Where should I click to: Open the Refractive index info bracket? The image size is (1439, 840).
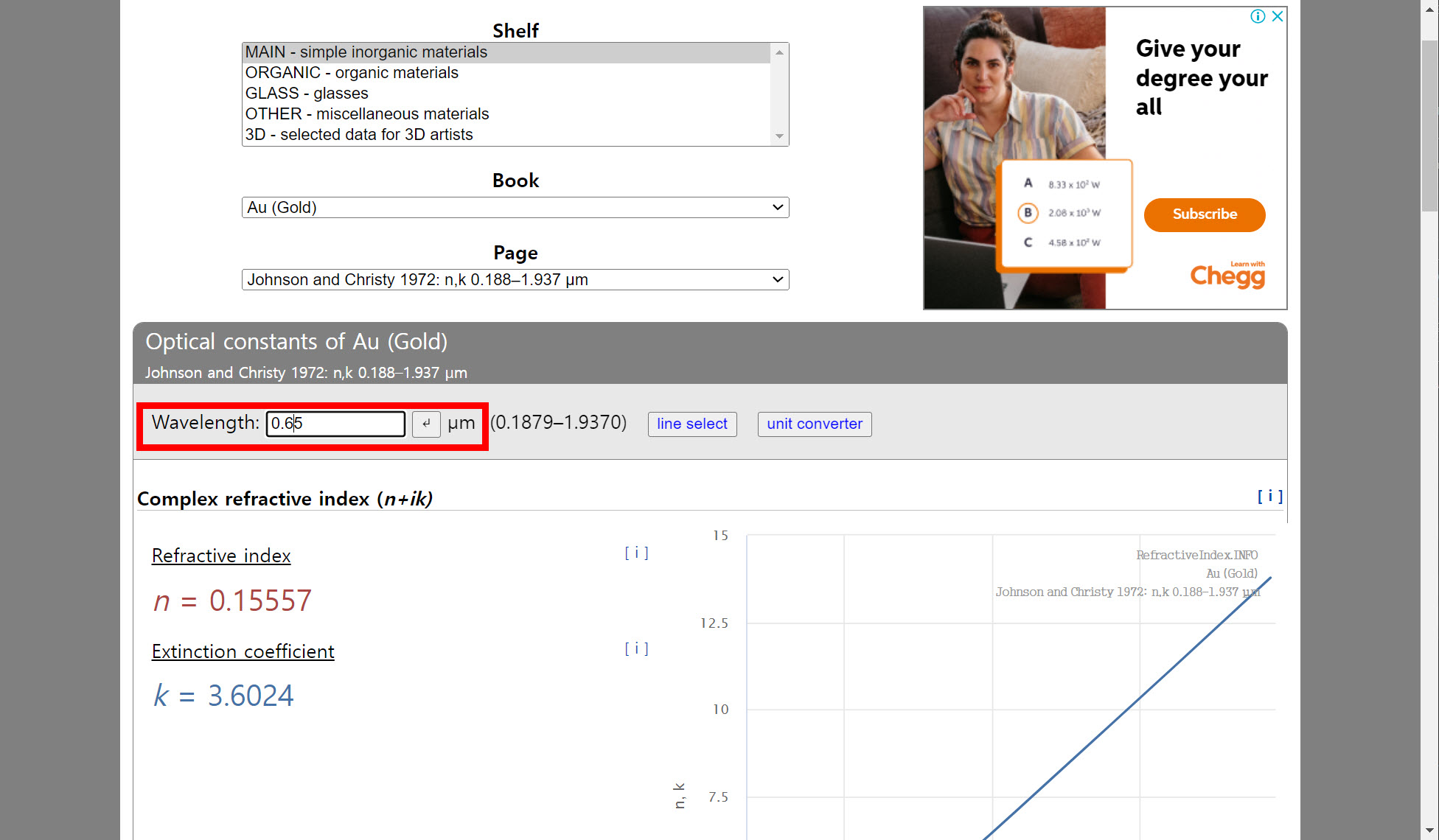636,553
